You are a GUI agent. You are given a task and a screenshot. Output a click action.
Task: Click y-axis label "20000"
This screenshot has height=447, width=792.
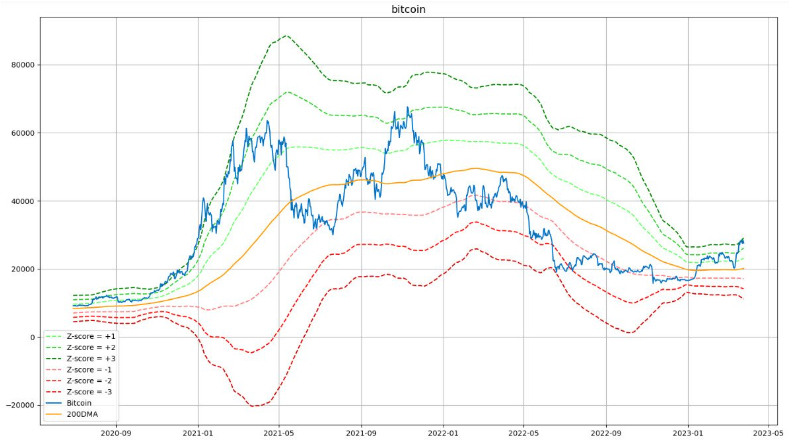coord(23,269)
